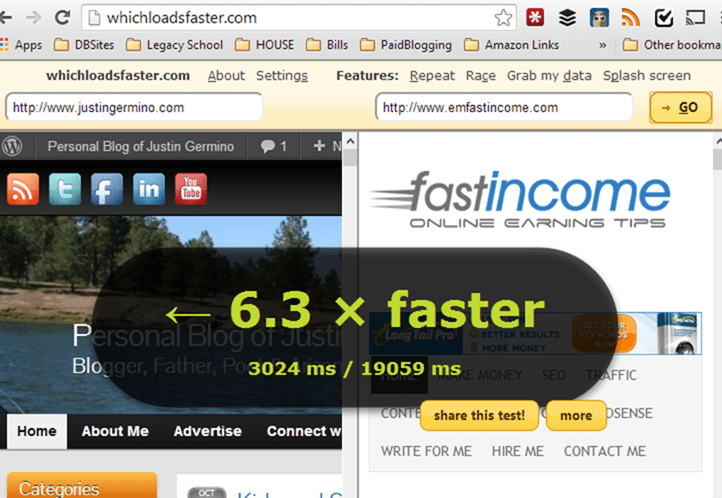Open WRITE FOR ME menu item

(426, 451)
